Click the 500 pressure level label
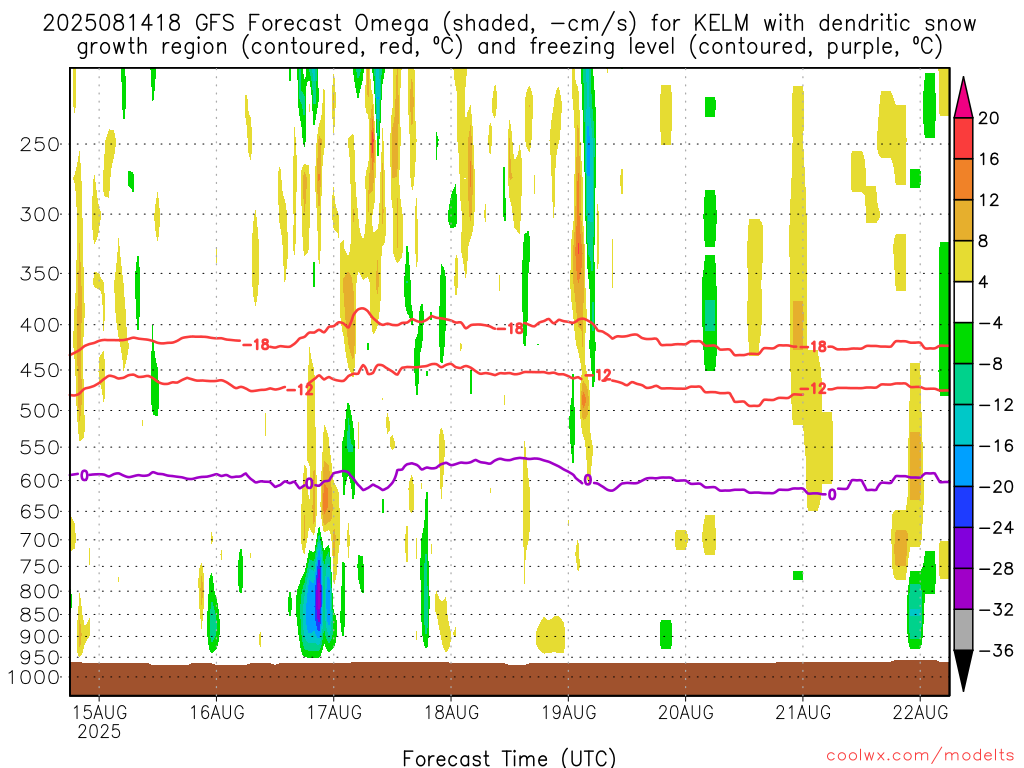 coord(40,411)
